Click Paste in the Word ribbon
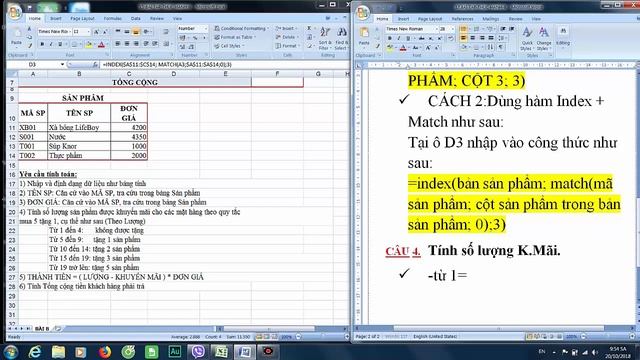 pyautogui.click(x=364, y=38)
